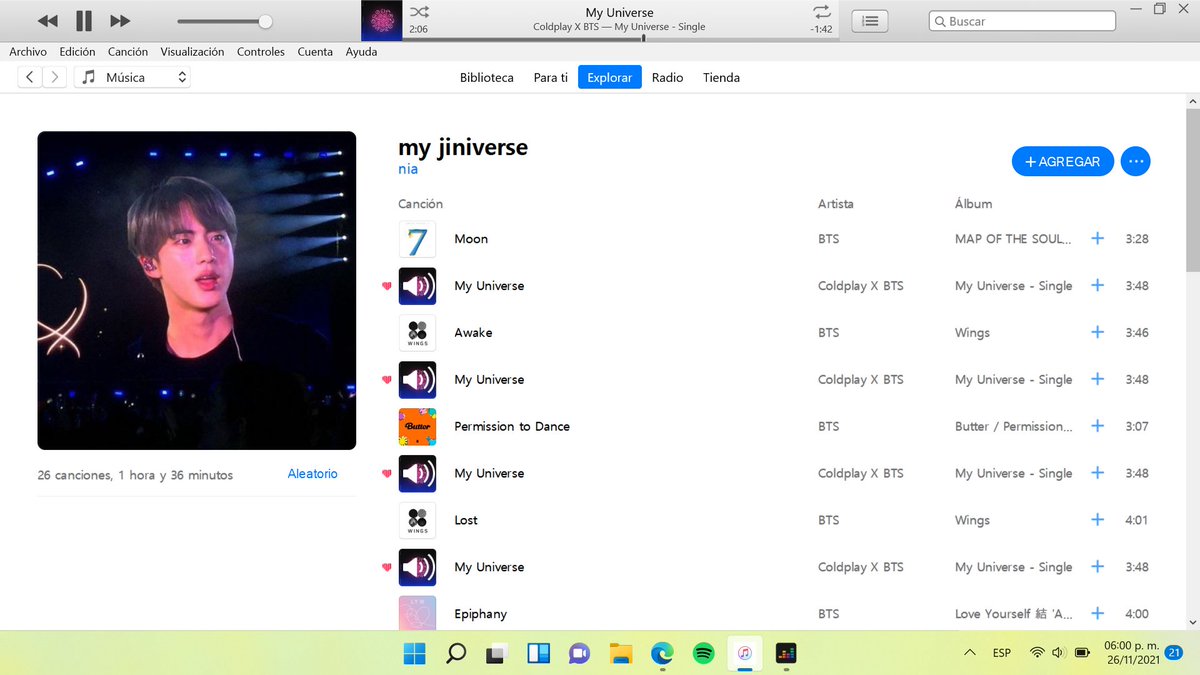The image size is (1200, 675).
Task: Switch to the Radio tab
Action: pos(667,77)
